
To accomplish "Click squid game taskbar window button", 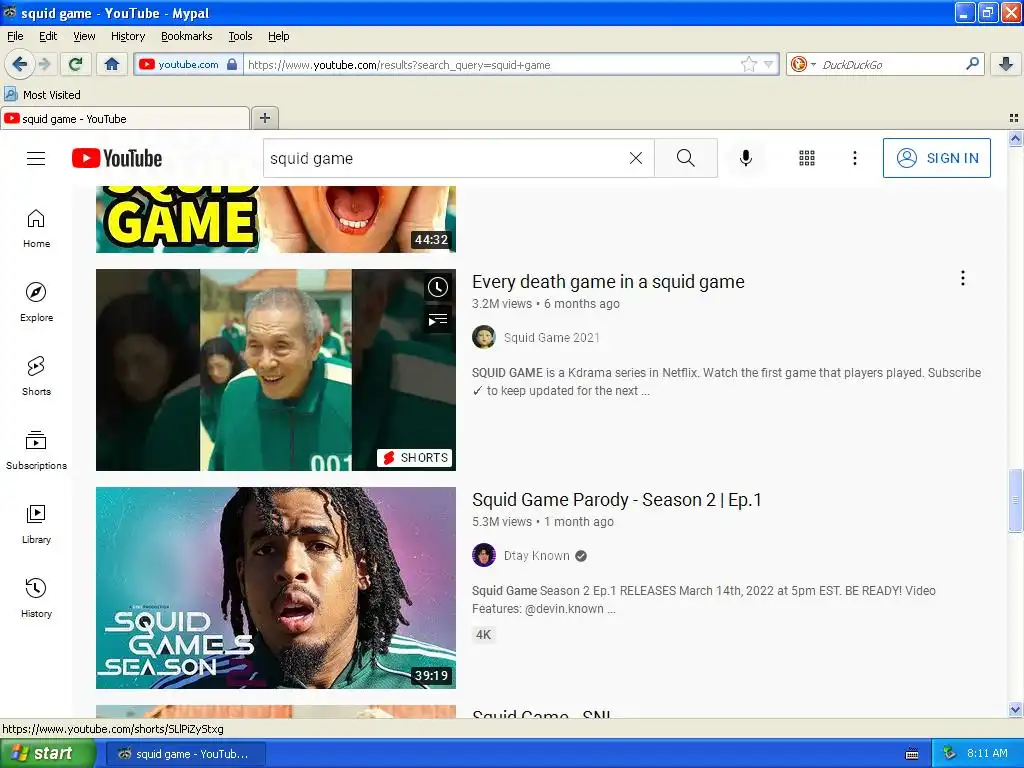I will (x=185, y=754).
